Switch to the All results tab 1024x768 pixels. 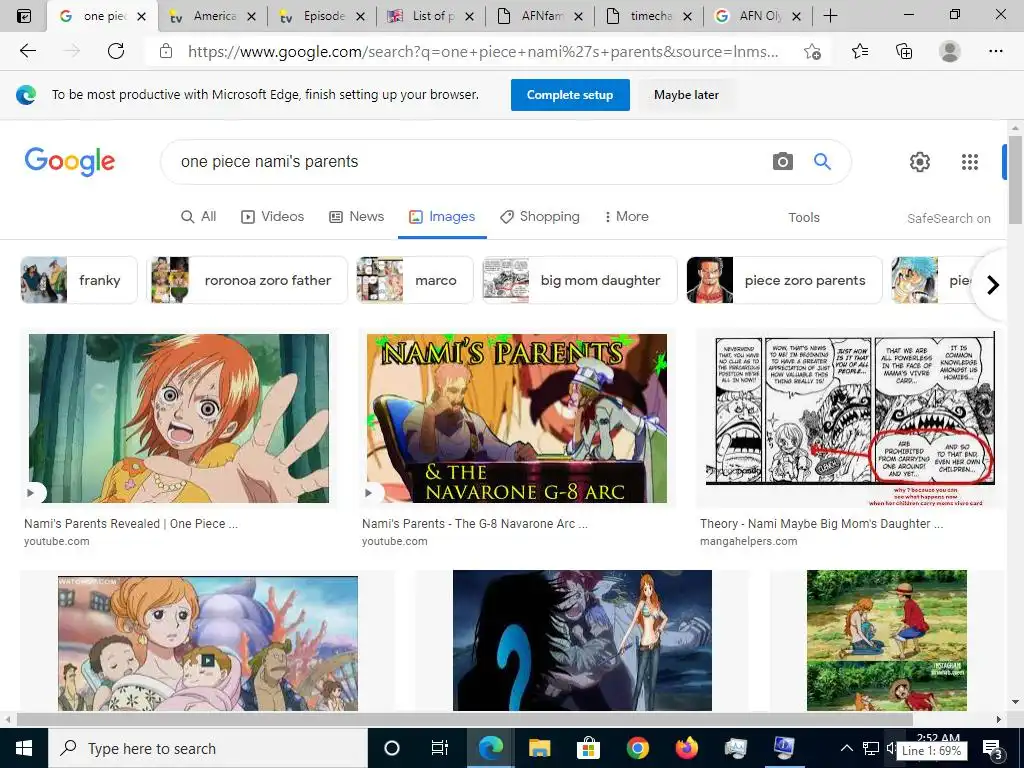pos(198,217)
